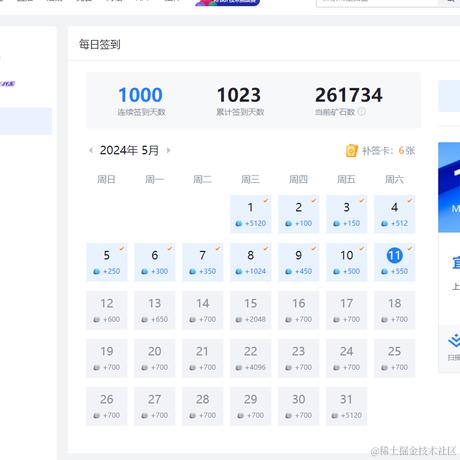Select May 21 calendar cell
This screenshot has height=460, width=460.
(203, 358)
